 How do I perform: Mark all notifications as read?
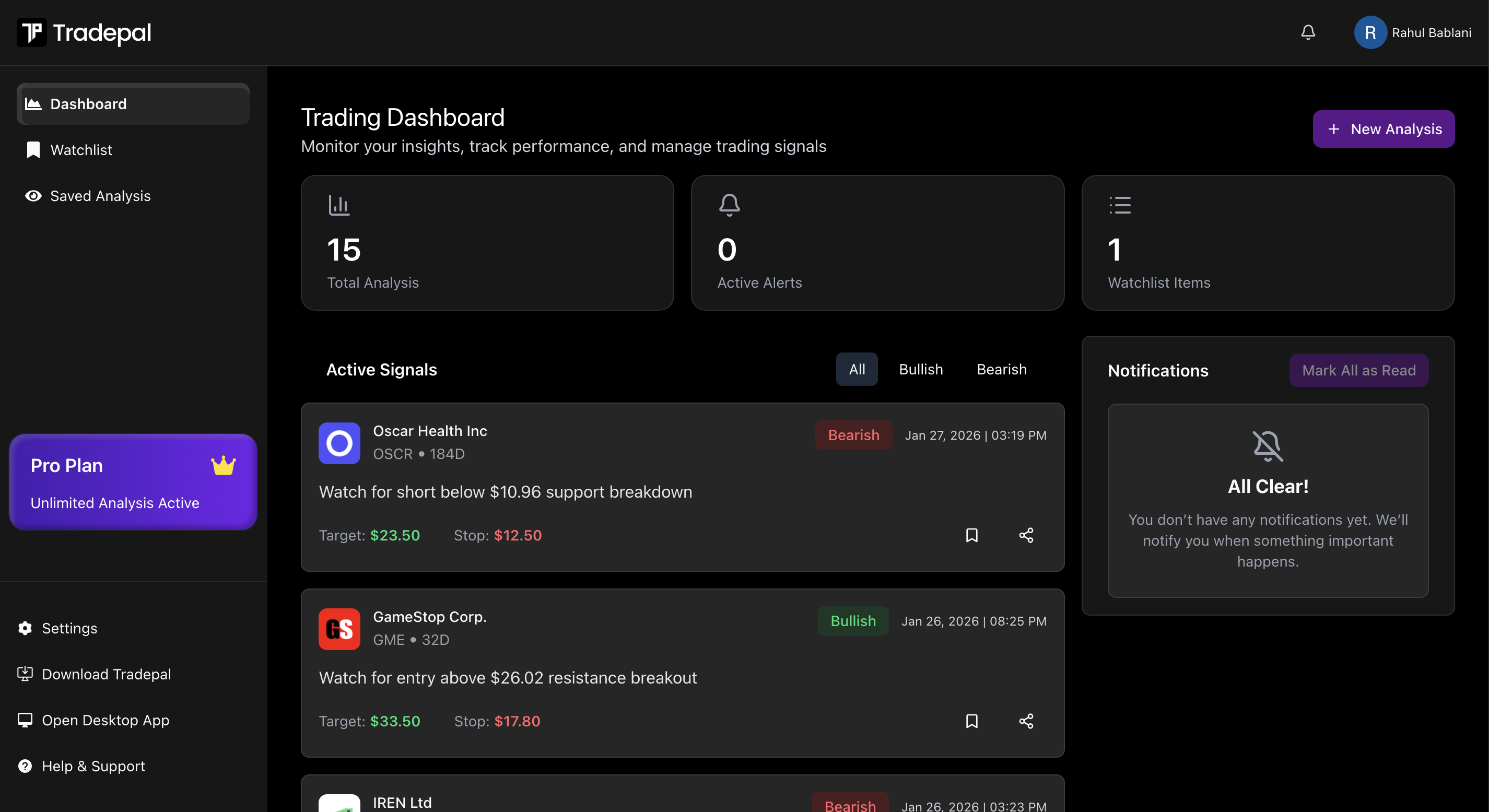point(1358,370)
